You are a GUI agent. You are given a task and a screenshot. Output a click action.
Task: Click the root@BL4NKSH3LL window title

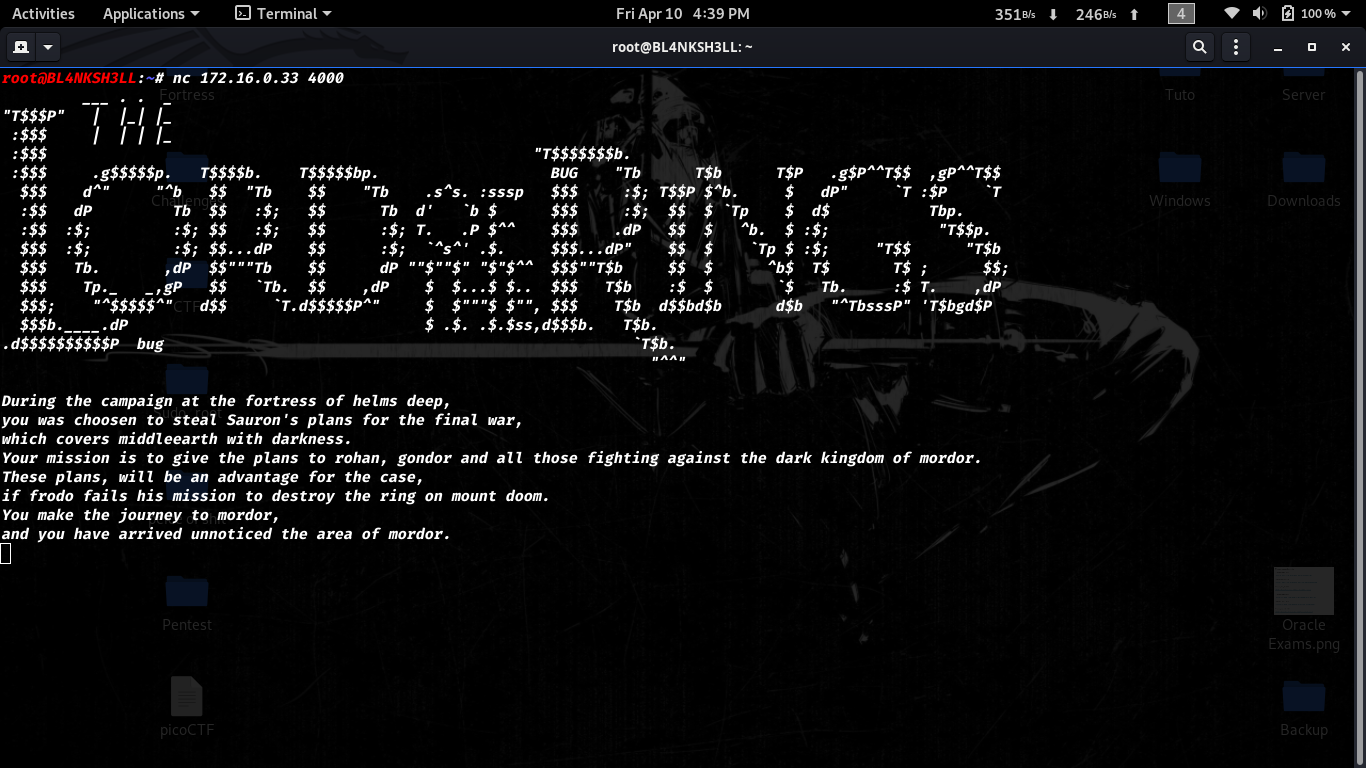682,47
